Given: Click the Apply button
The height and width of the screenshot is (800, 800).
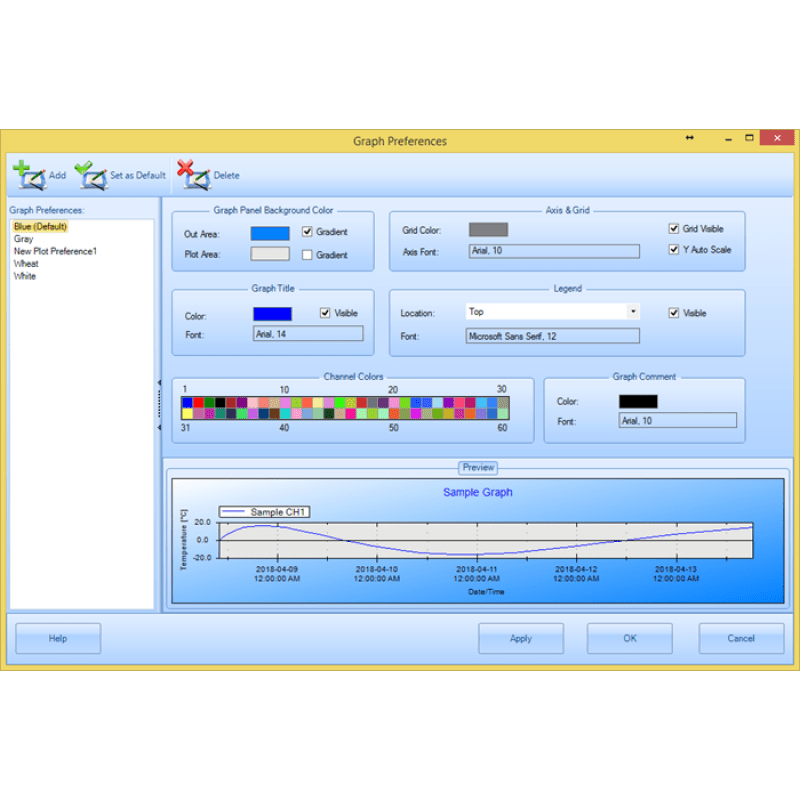Looking at the screenshot, I should point(520,638).
